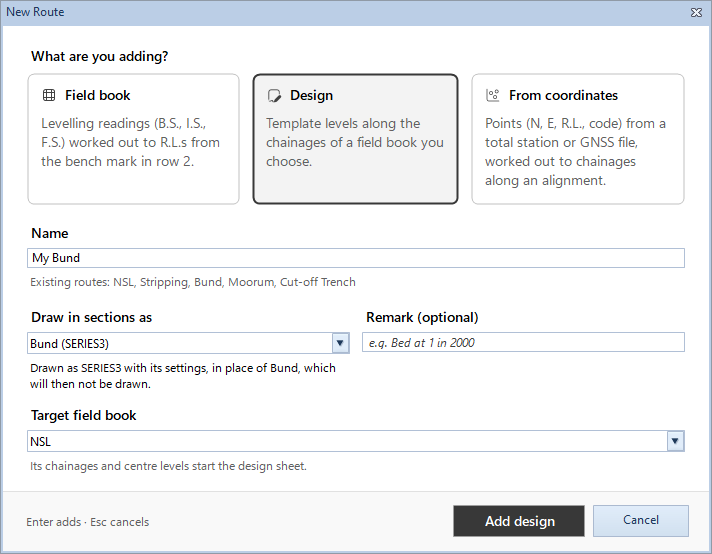Click the 'Name' label above the field

pyautogui.click(x=49, y=233)
